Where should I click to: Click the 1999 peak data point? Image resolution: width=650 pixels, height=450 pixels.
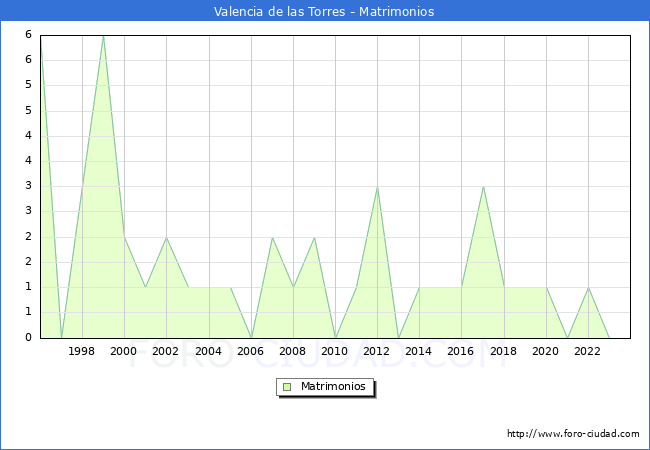103,36
